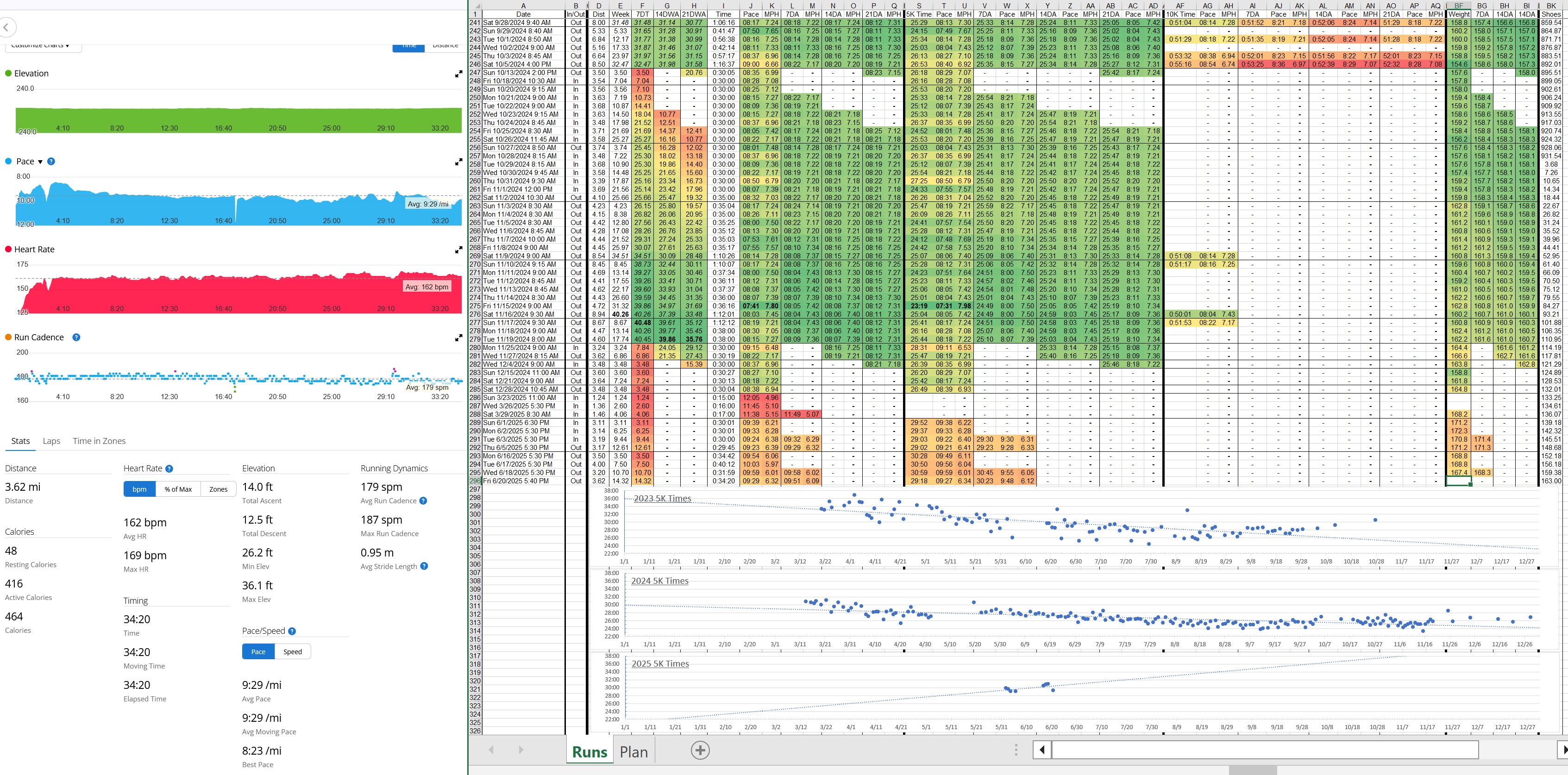Viewport: 1568px width, 775px height.
Task: Click the 3.62 mi distance value
Action: [x=23, y=487]
